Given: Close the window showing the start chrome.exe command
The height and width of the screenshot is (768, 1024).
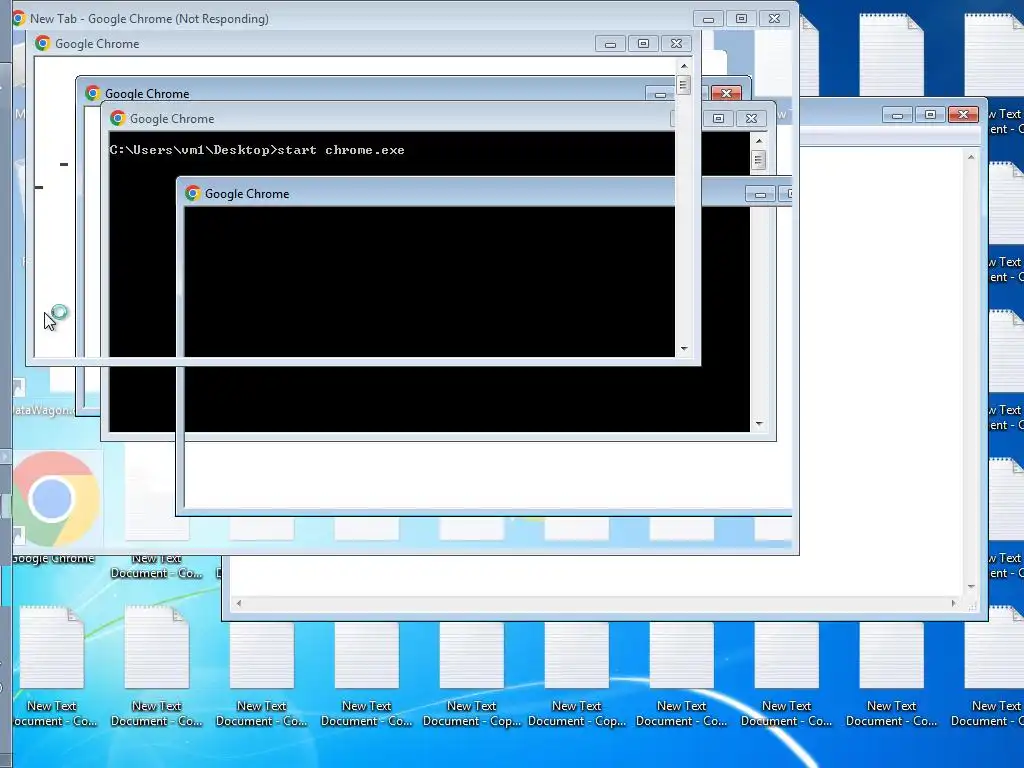Looking at the screenshot, I should tap(751, 118).
